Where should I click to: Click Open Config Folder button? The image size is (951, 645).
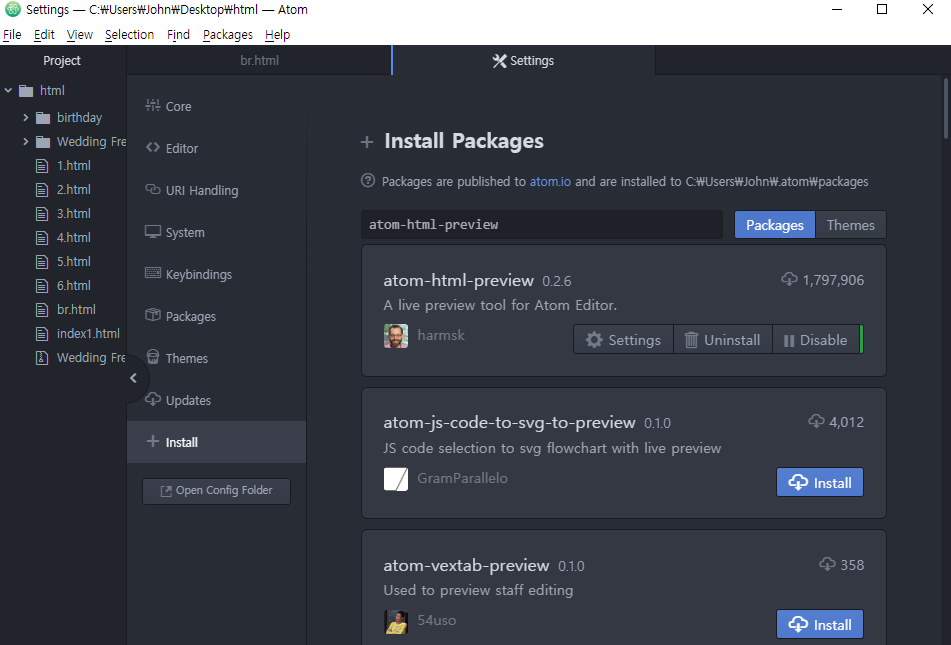pos(217,490)
